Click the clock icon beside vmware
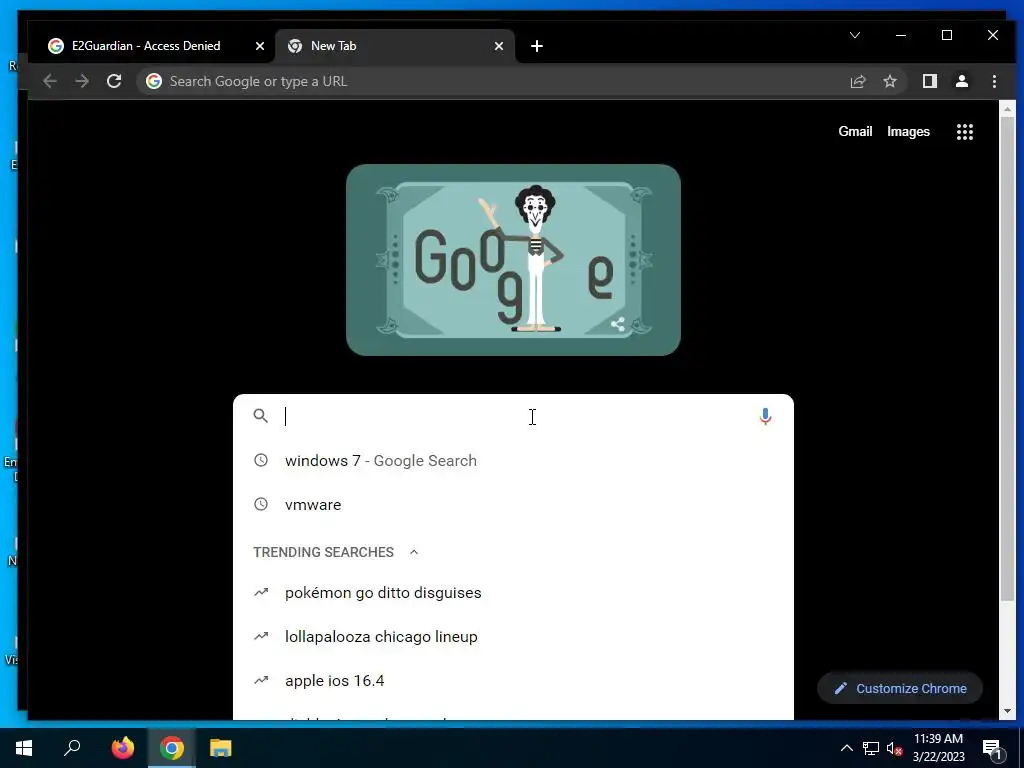Screen dimensions: 1024x768 261,504
